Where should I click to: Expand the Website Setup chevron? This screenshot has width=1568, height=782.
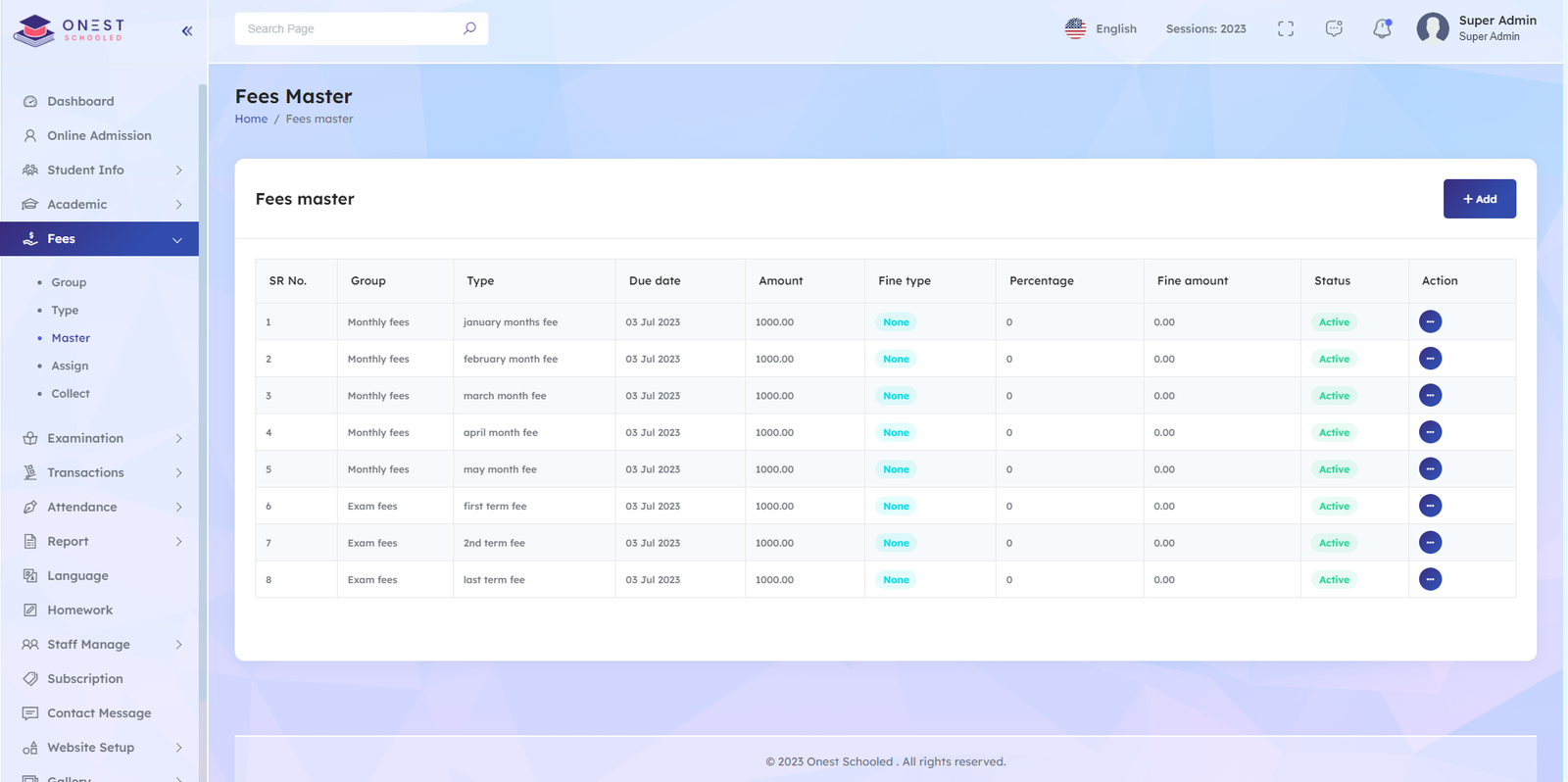(178, 747)
